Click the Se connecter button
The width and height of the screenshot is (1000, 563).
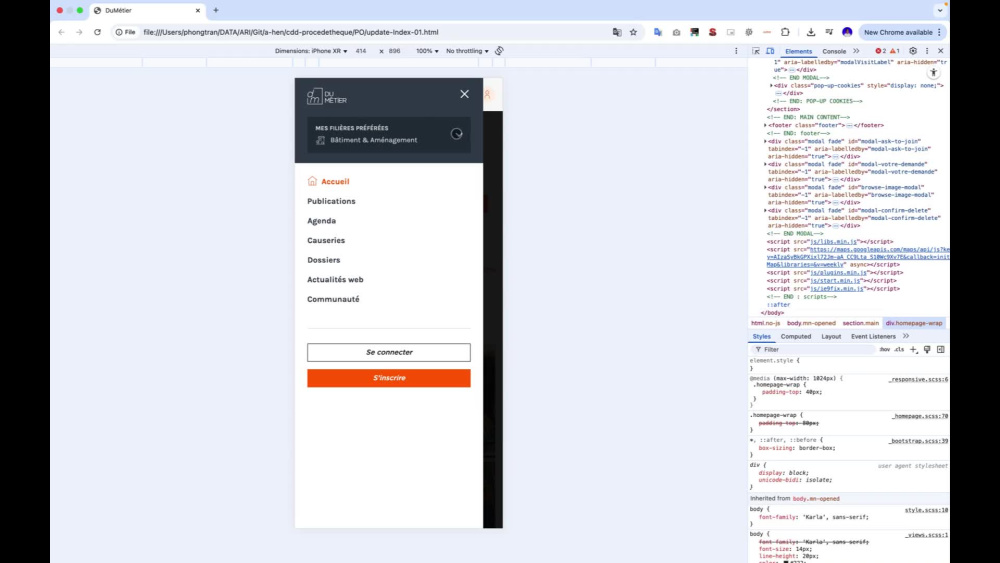(389, 353)
